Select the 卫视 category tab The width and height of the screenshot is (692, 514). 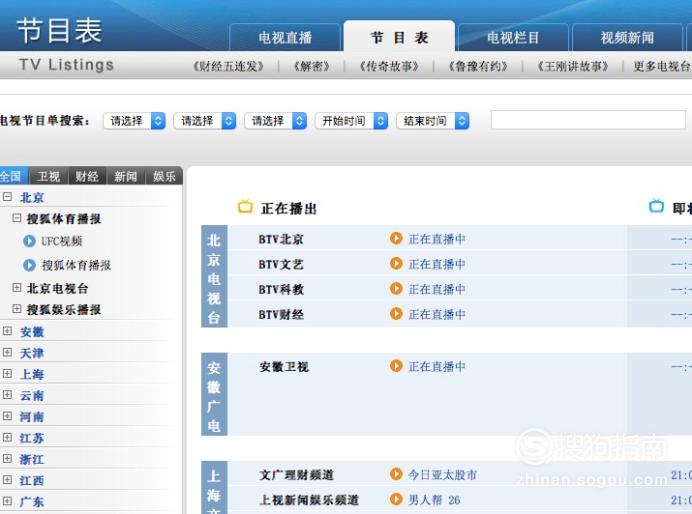[48, 176]
